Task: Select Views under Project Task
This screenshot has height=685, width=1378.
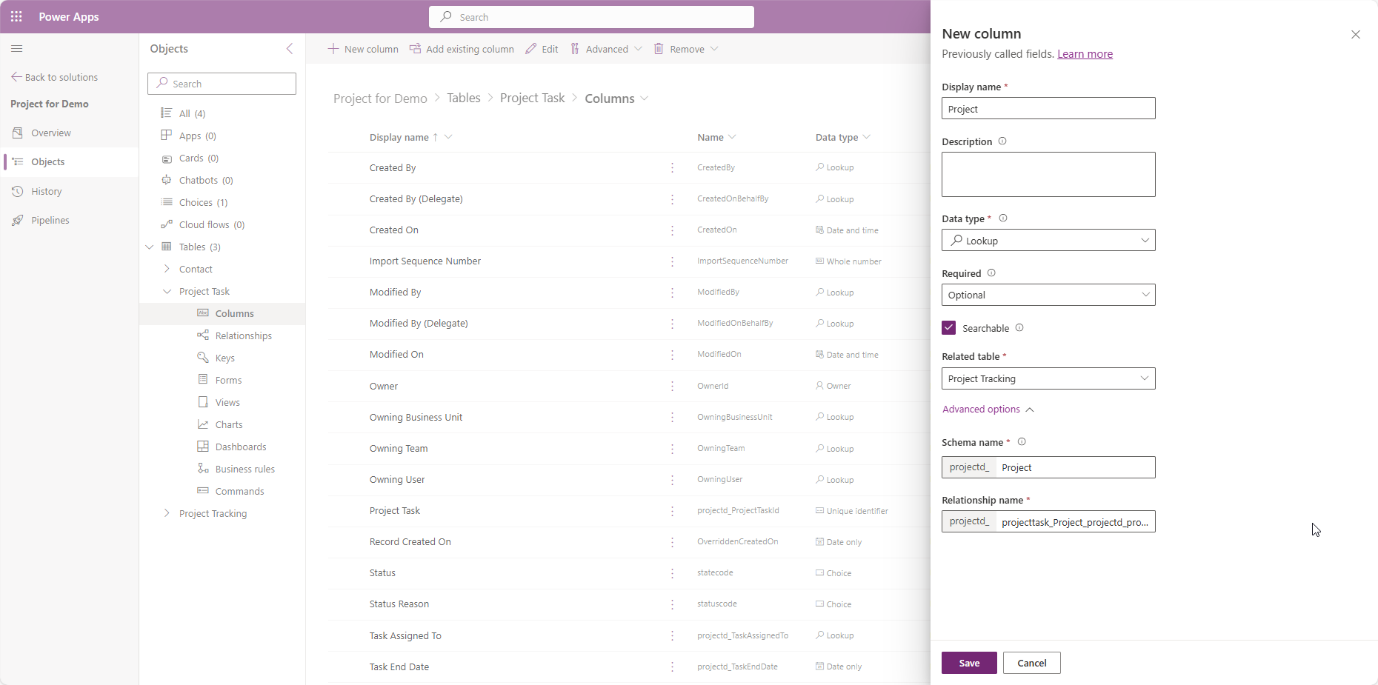Action: coord(227,402)
